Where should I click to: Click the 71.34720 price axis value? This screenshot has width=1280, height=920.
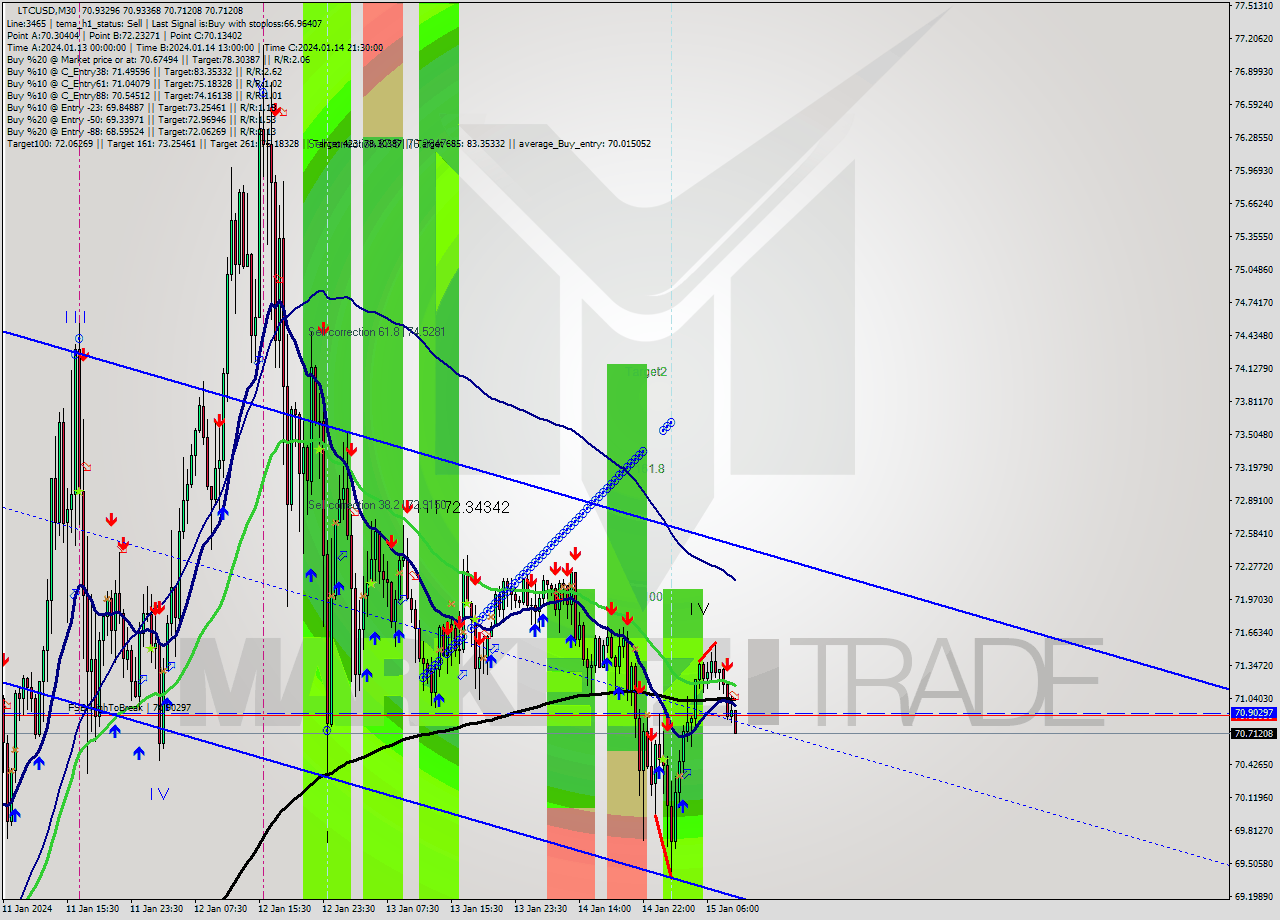[x=1254, y=666]
